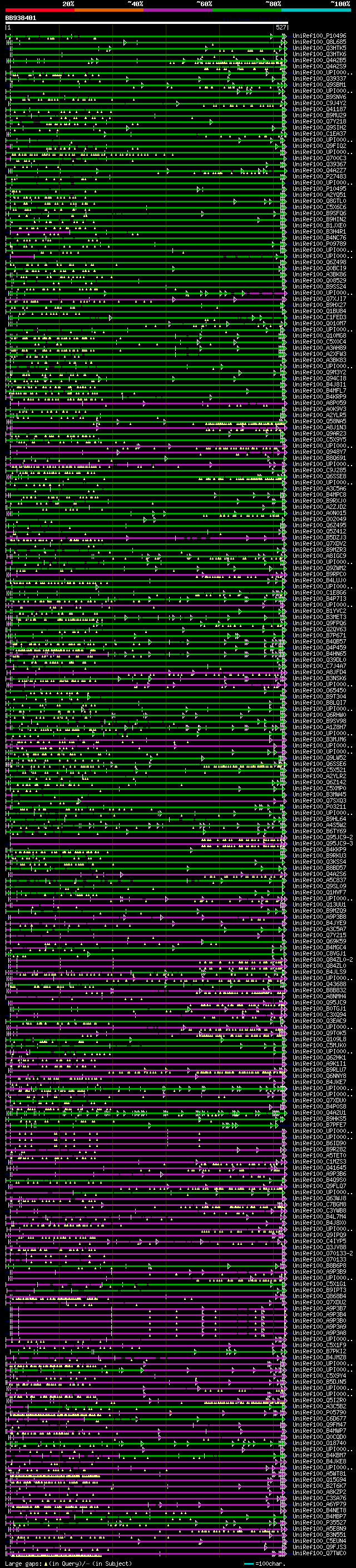
Task: Click the cyan ~100% identity legend bar
Action: 317,10
